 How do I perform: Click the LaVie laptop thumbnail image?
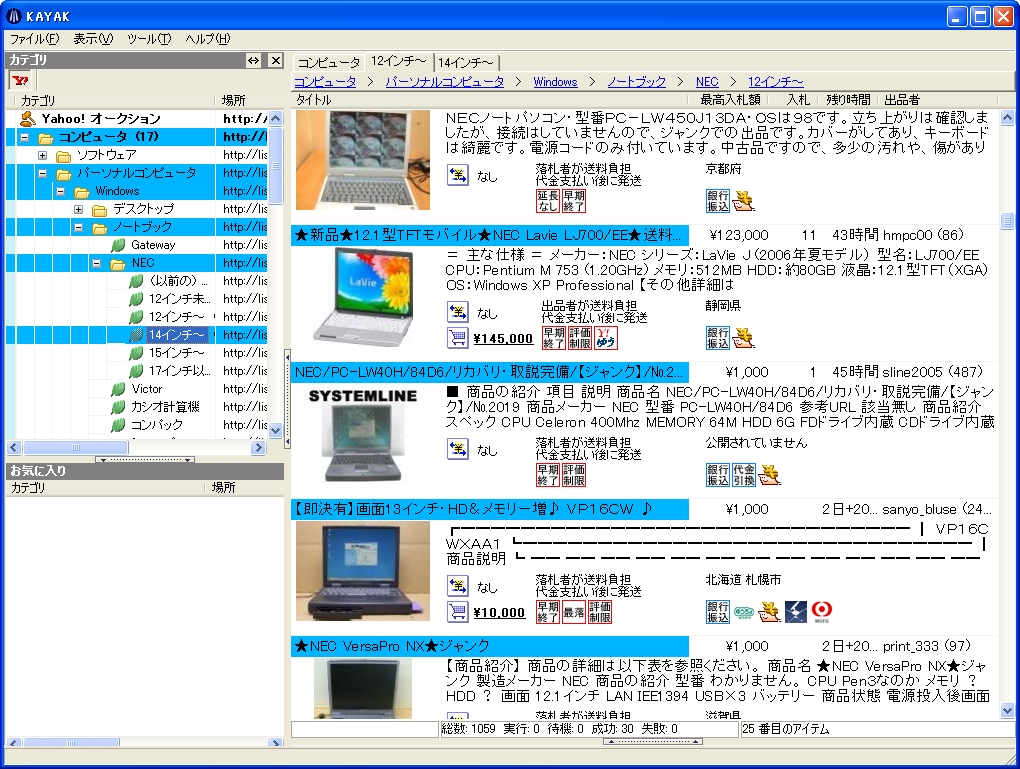coord(363,297)
